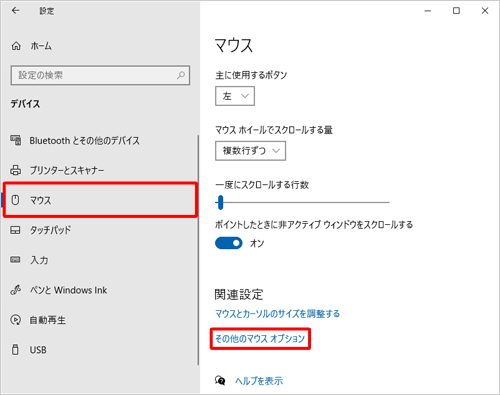Click the autoplay icon beside 自動再生
This screenshot has width=500, height=395.
click(x=16, y=320)
